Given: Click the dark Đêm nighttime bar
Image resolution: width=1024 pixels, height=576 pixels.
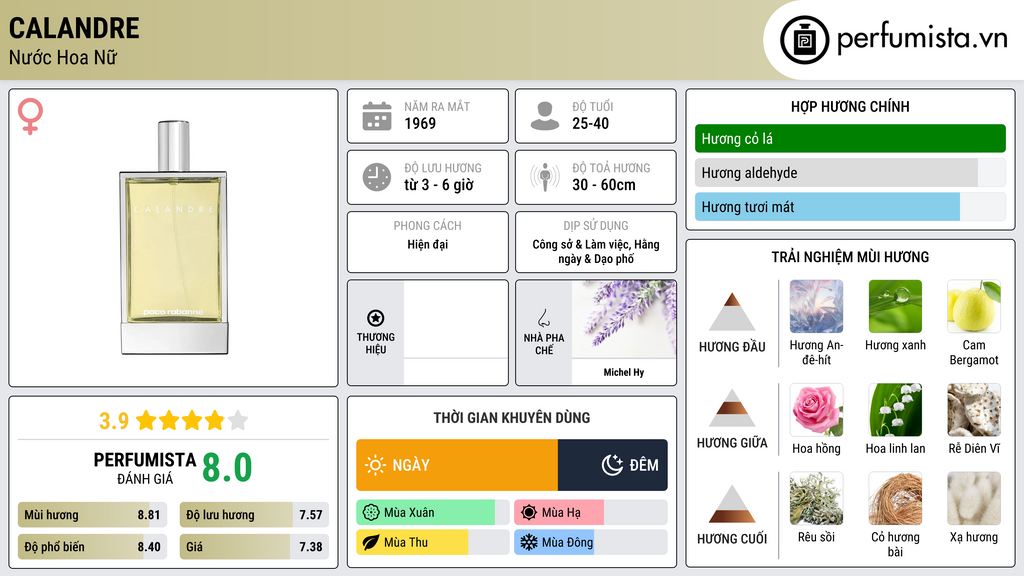Looking at the screenshot, I should point(613,465).
